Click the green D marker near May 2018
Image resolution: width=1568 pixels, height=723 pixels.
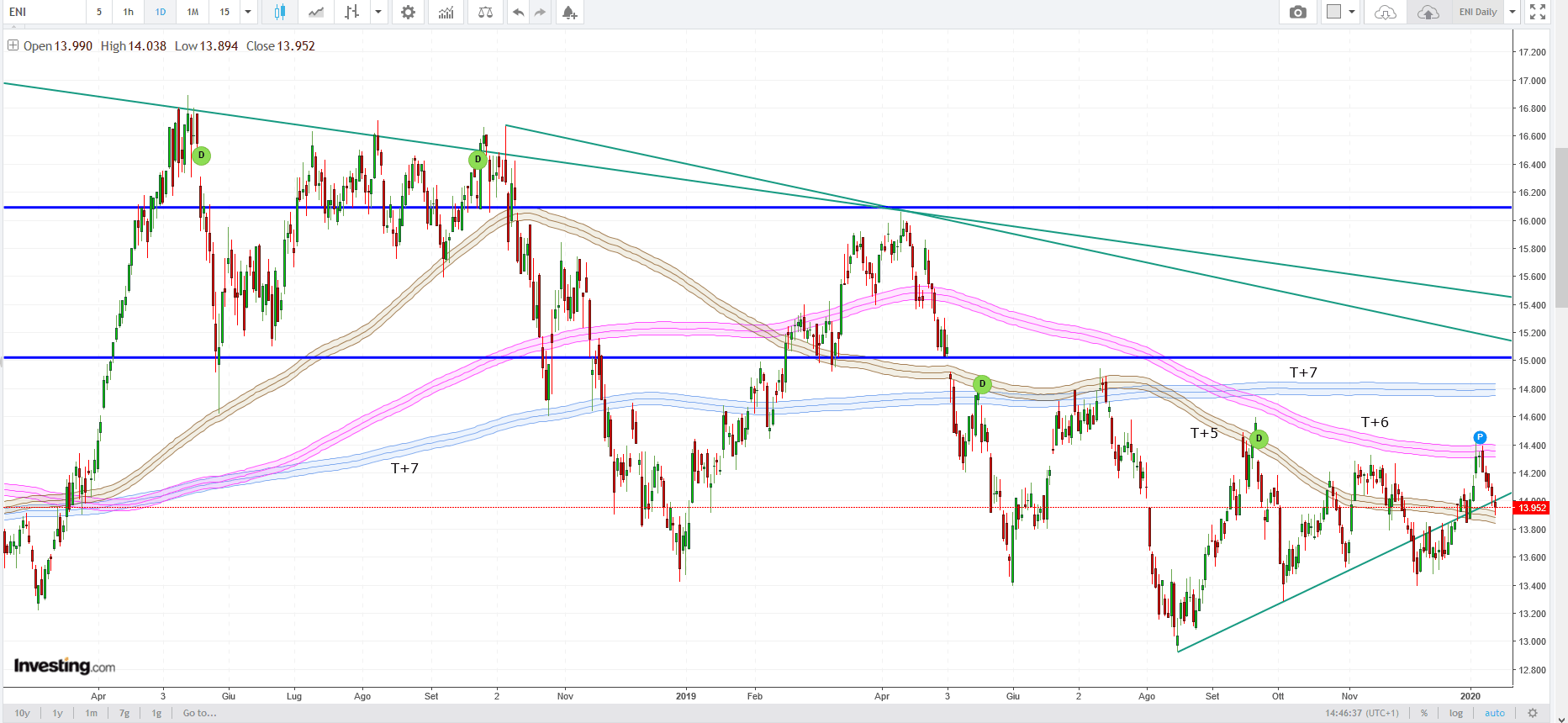[201, 156]
